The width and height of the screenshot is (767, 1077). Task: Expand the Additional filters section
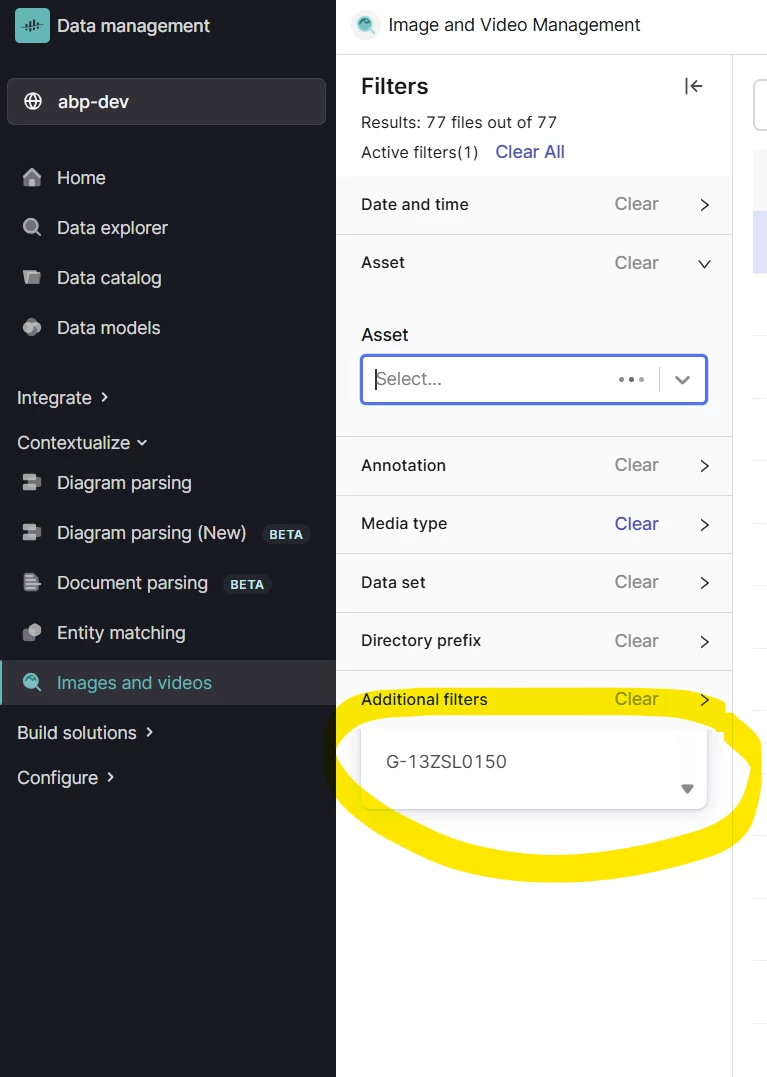click(704, 700)
